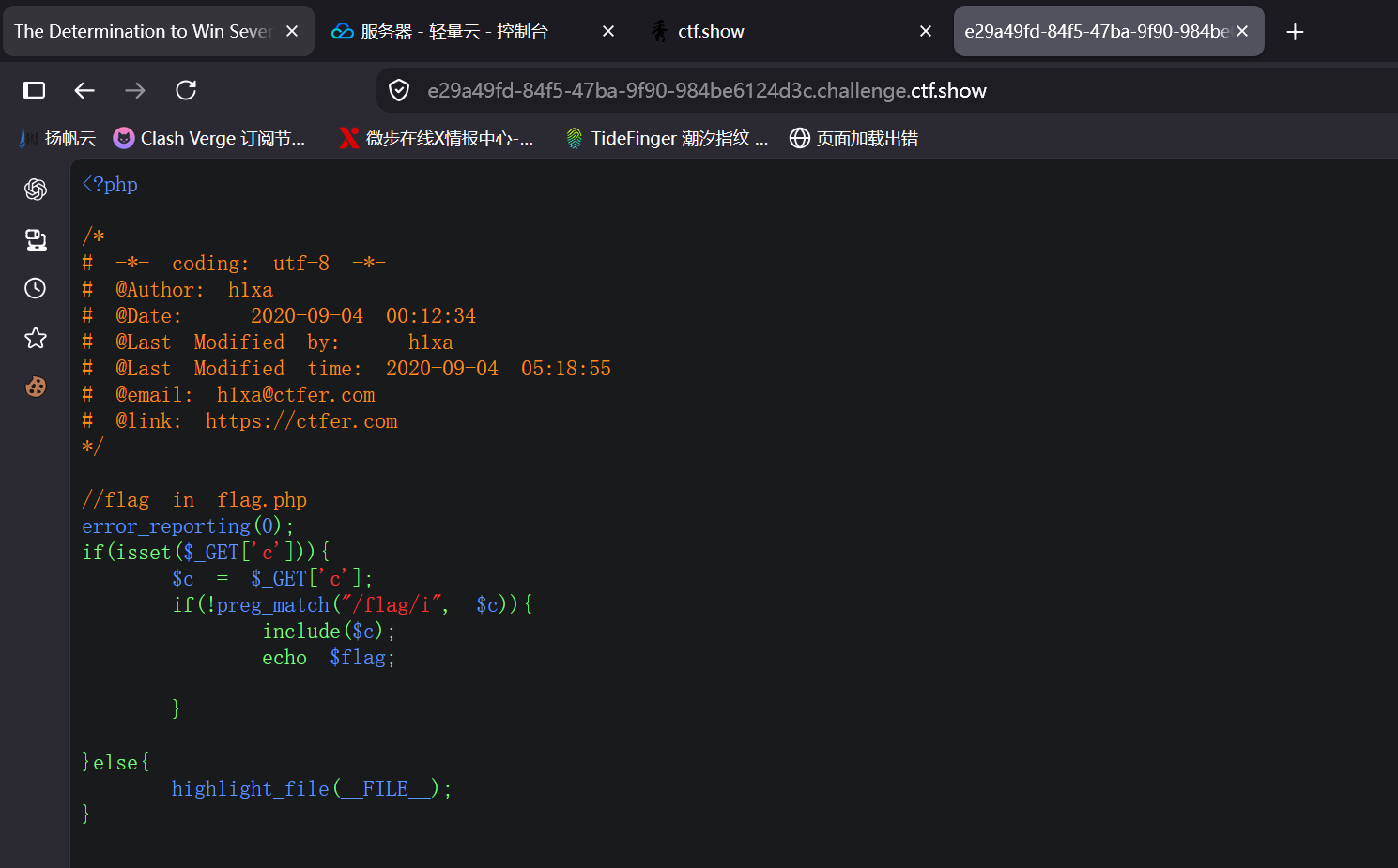Click the error_reporting(0); line
The width and height of the screenshot is (1398, 868).
[x=188, y=526]
